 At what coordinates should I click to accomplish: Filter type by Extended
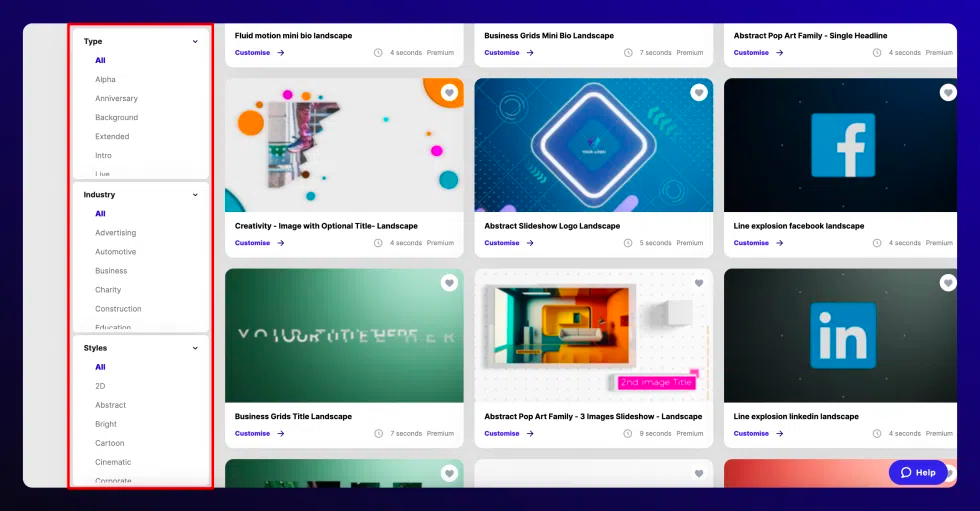112,136
